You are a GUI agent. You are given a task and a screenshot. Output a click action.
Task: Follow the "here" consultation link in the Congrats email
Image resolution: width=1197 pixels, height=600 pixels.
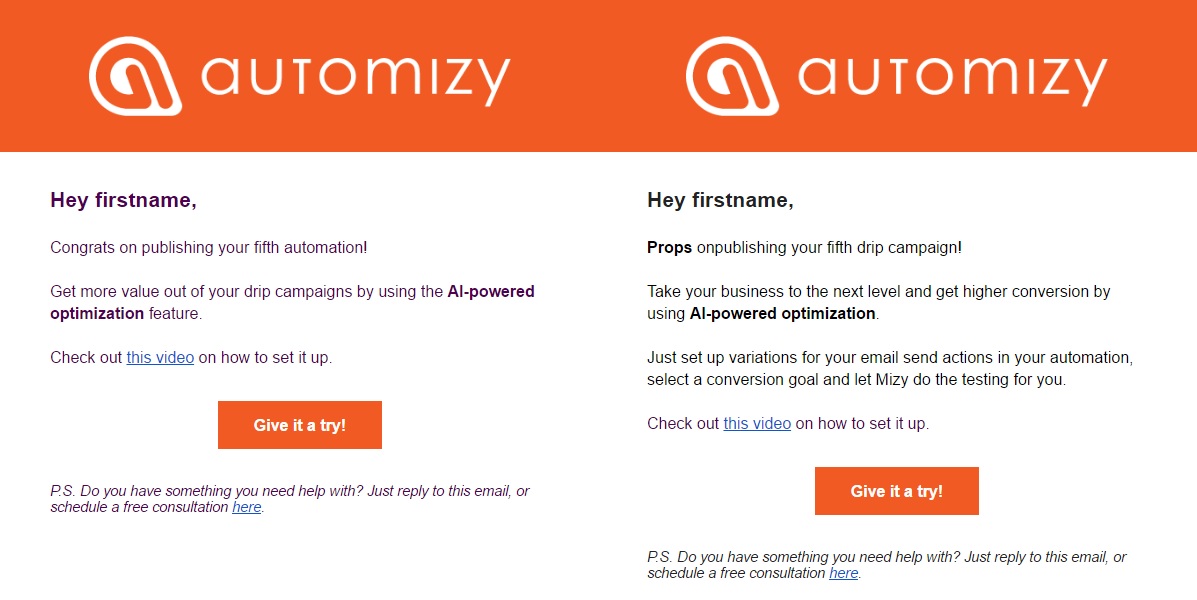click(x=247, y=507)
